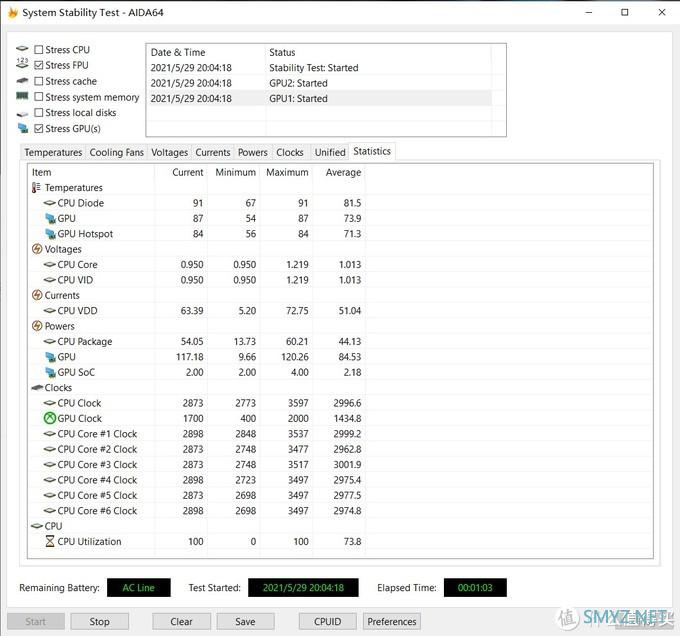The image size is (680, 636).
Task: Click the memory icon of Clocks group
Action: [x=37, y=388]
